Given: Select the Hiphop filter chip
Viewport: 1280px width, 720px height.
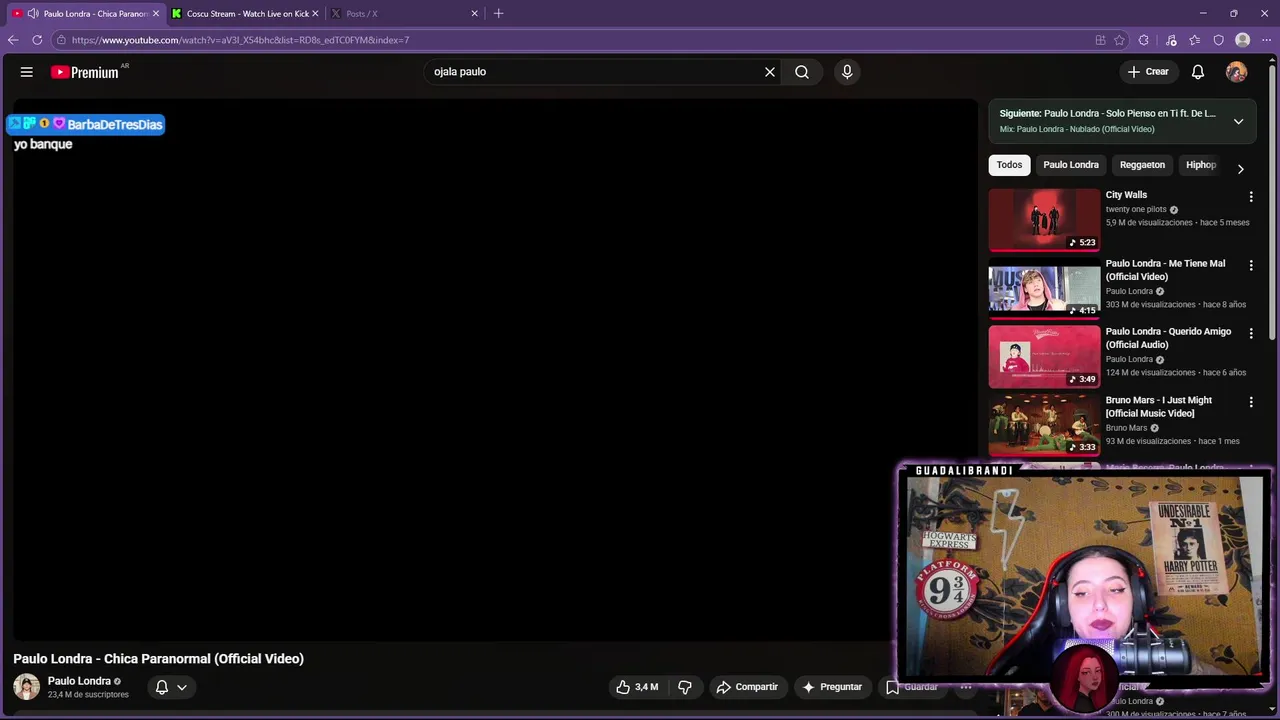Looking at the screenshot, I should pos(1200,165).
